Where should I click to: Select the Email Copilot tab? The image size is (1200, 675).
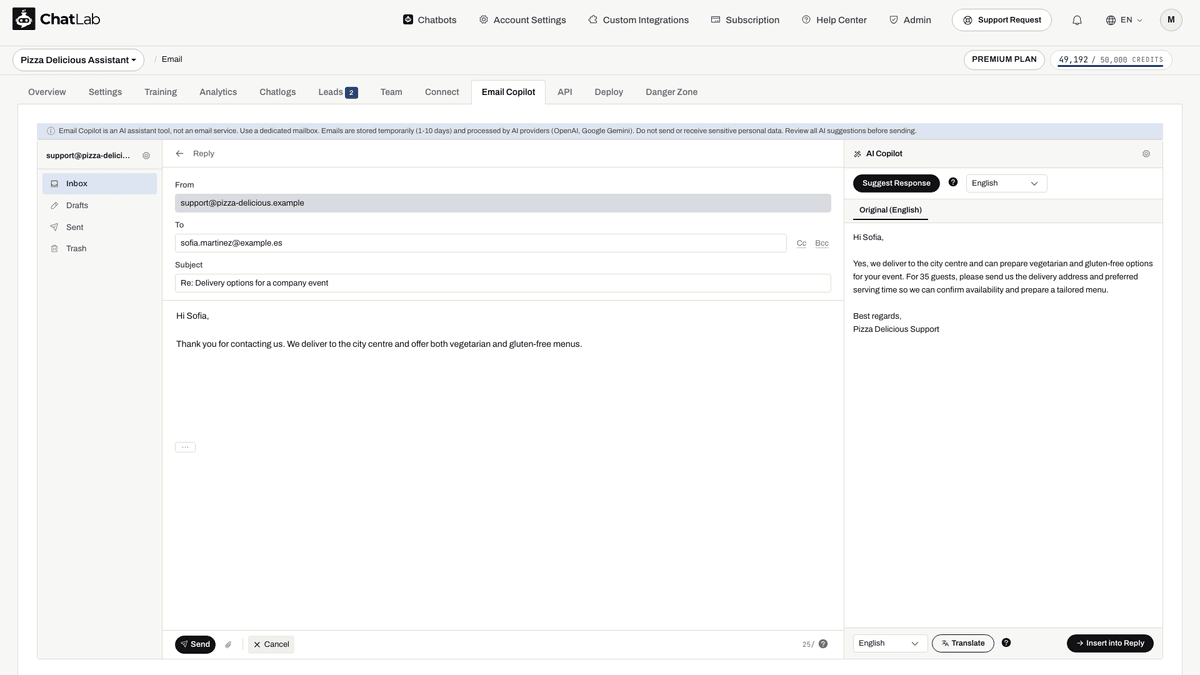click(x=508, y=92)
